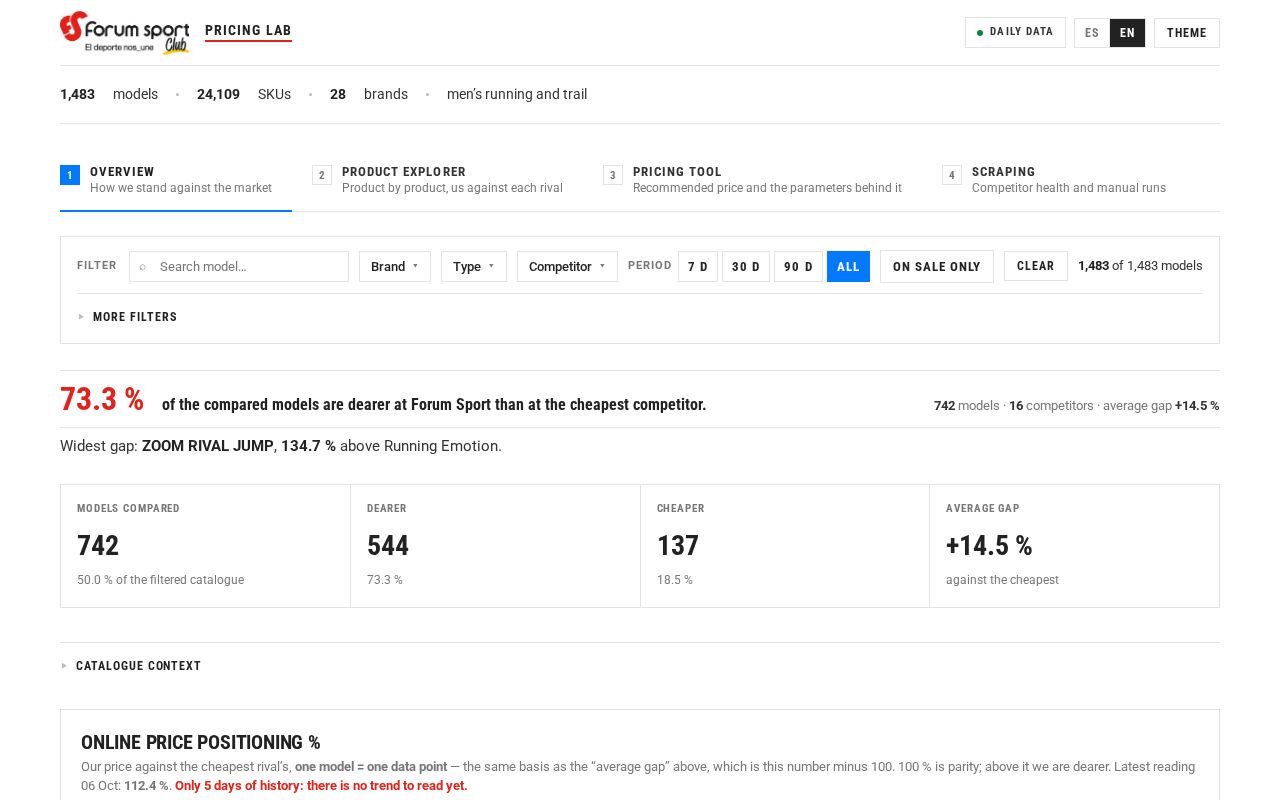The height and width of the screenshot is (800, 1280).
Task: Click the '24,109 SKUs' stat
Action: click(244, 94)
